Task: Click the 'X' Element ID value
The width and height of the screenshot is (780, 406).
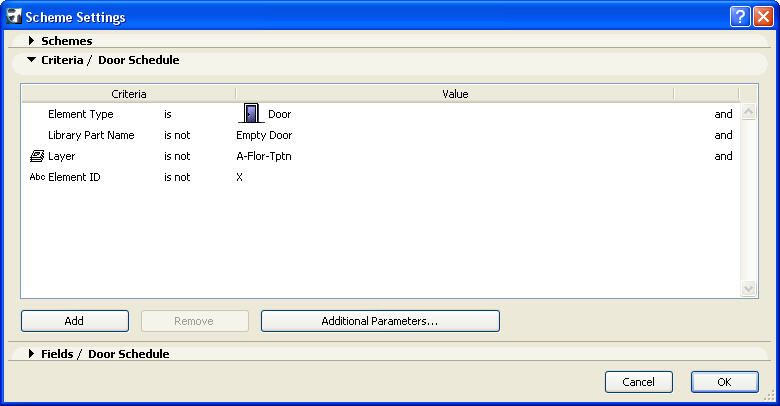Action: [x=239, y=177]
